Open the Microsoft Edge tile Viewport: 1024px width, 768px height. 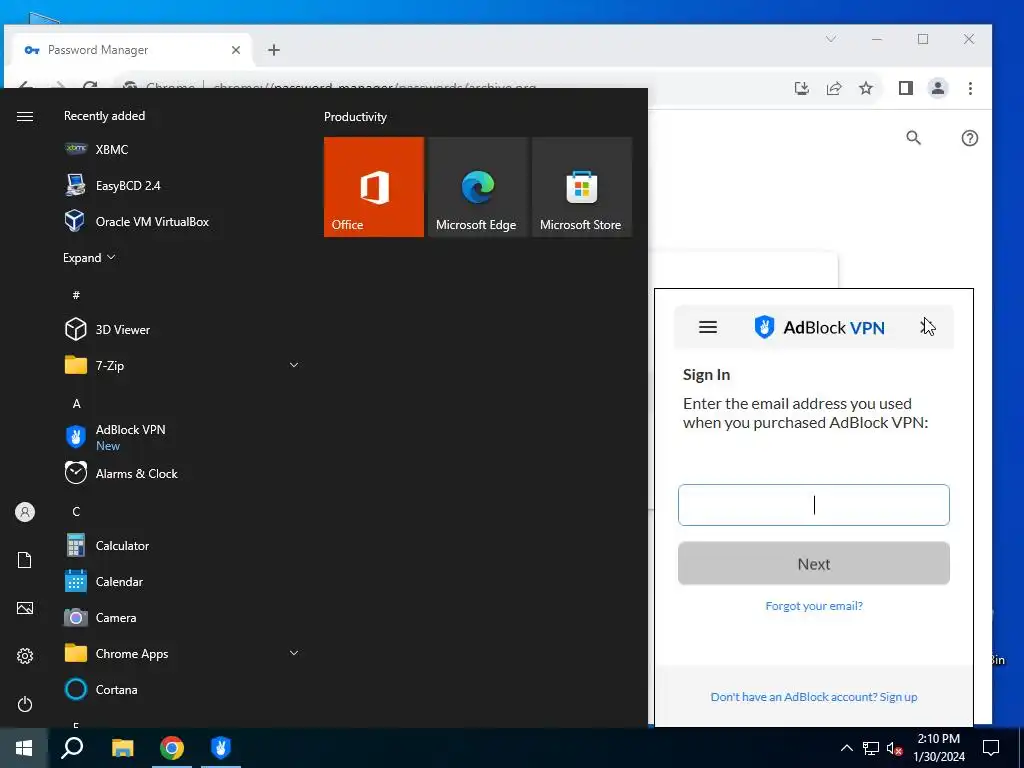coord(477,187)
